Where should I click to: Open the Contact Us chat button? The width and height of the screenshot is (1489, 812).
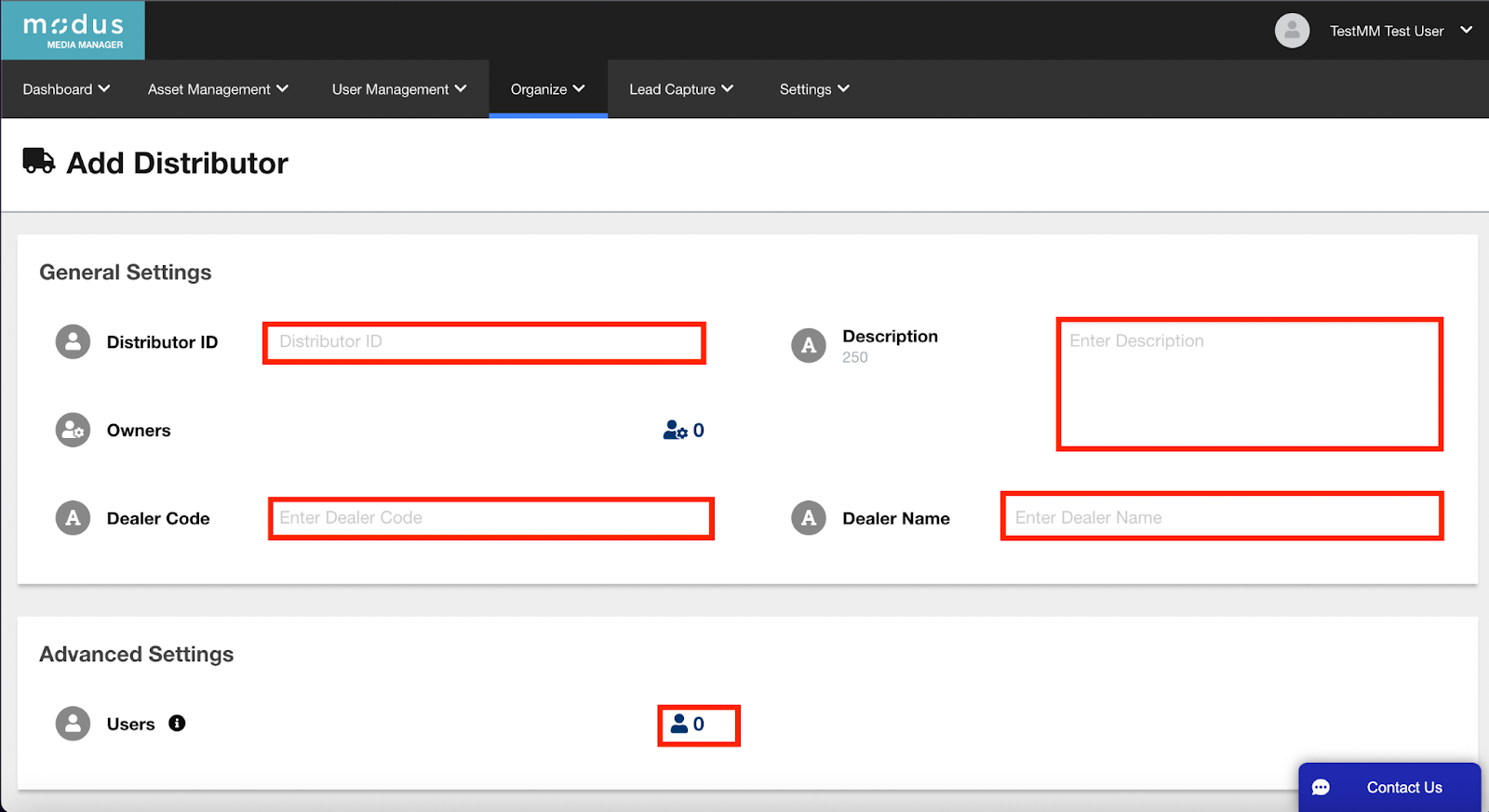[x=1389, y=787]
